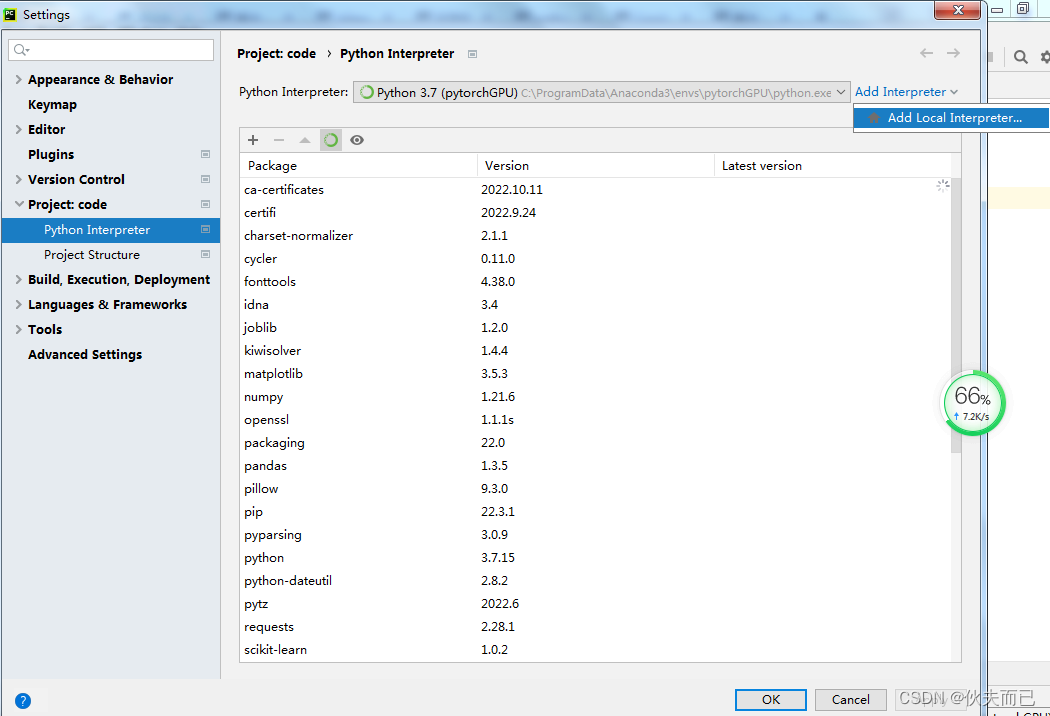The image size is (1050, 716).
Task: Click the Latest version column header
Action: pos(832,165)
